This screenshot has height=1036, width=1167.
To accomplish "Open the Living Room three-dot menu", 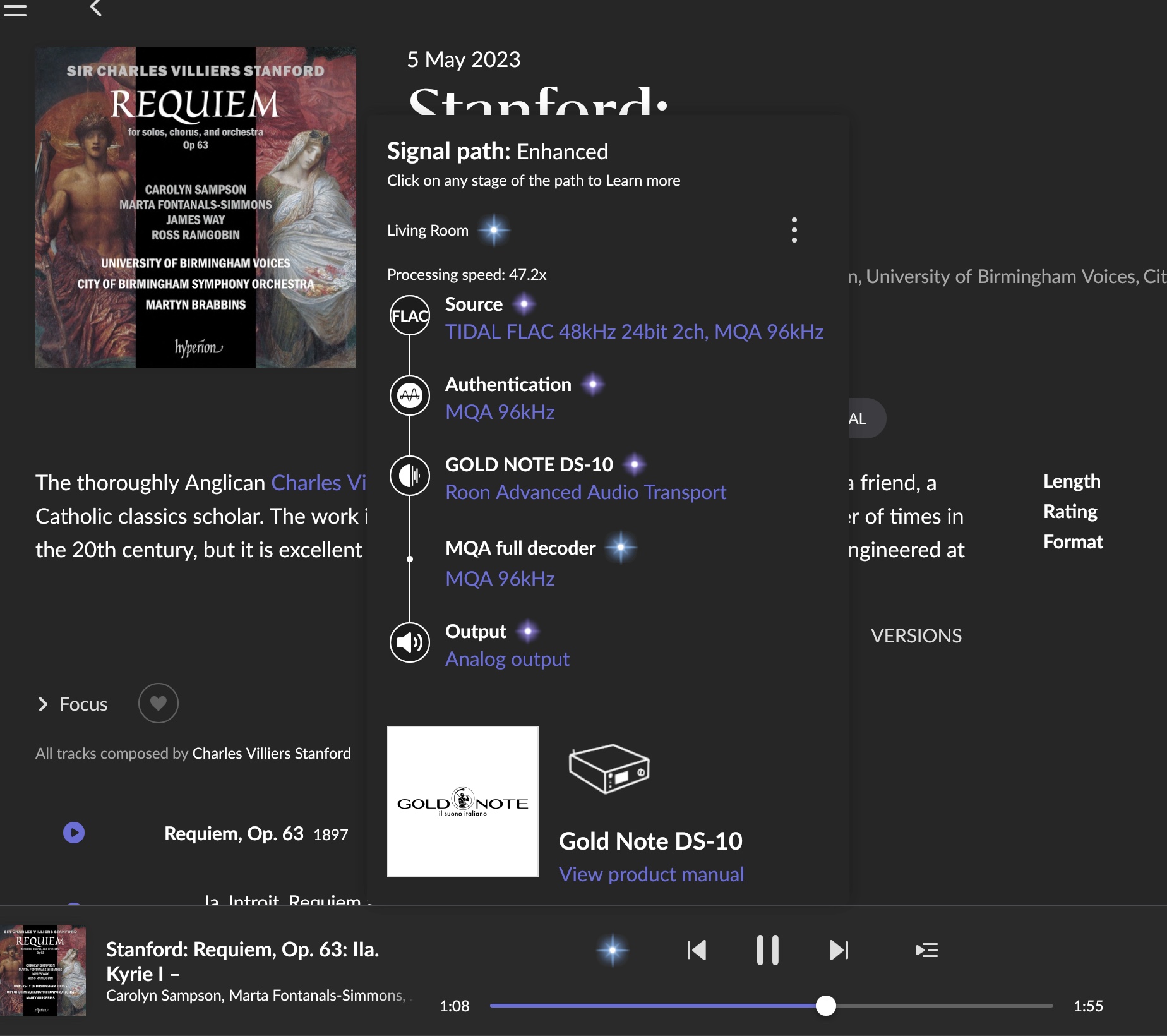I will 794,230.
